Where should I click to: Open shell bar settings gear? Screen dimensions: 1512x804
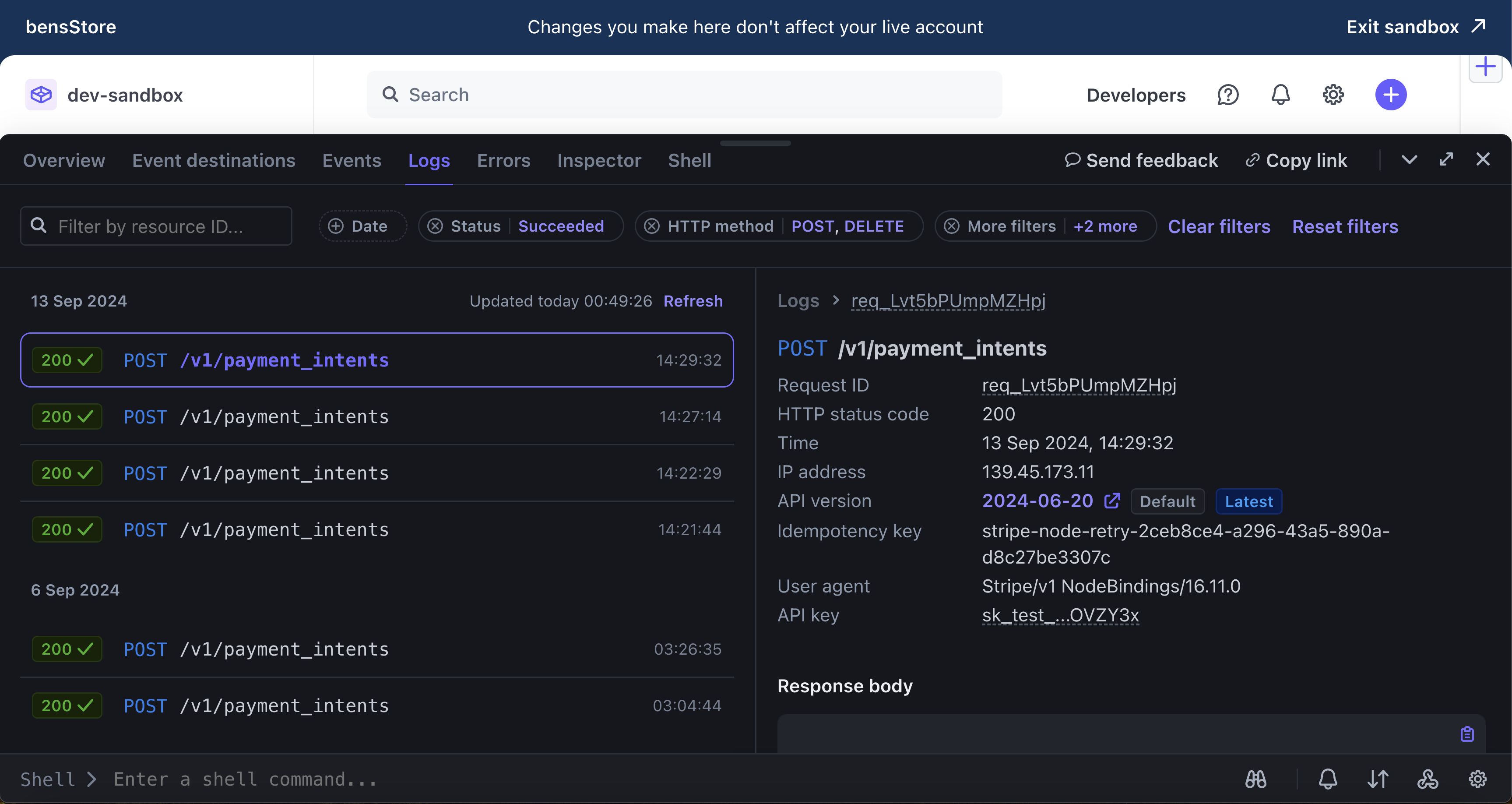point(1477,779)
